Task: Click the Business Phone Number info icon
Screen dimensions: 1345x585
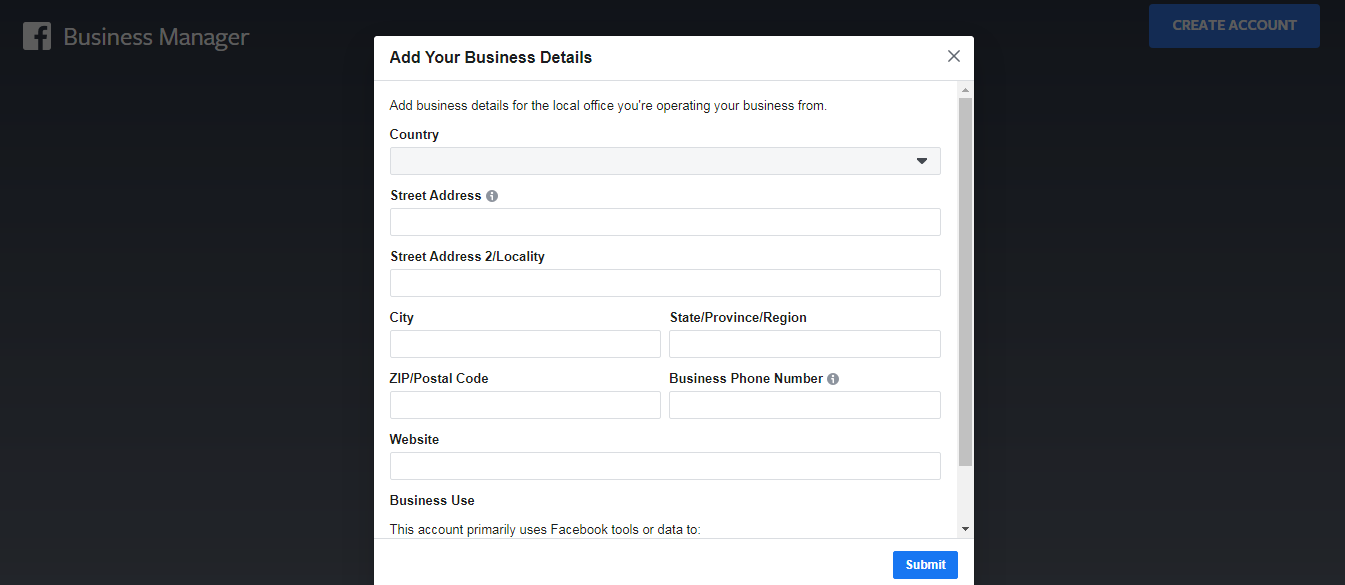Action: [833, 379]
